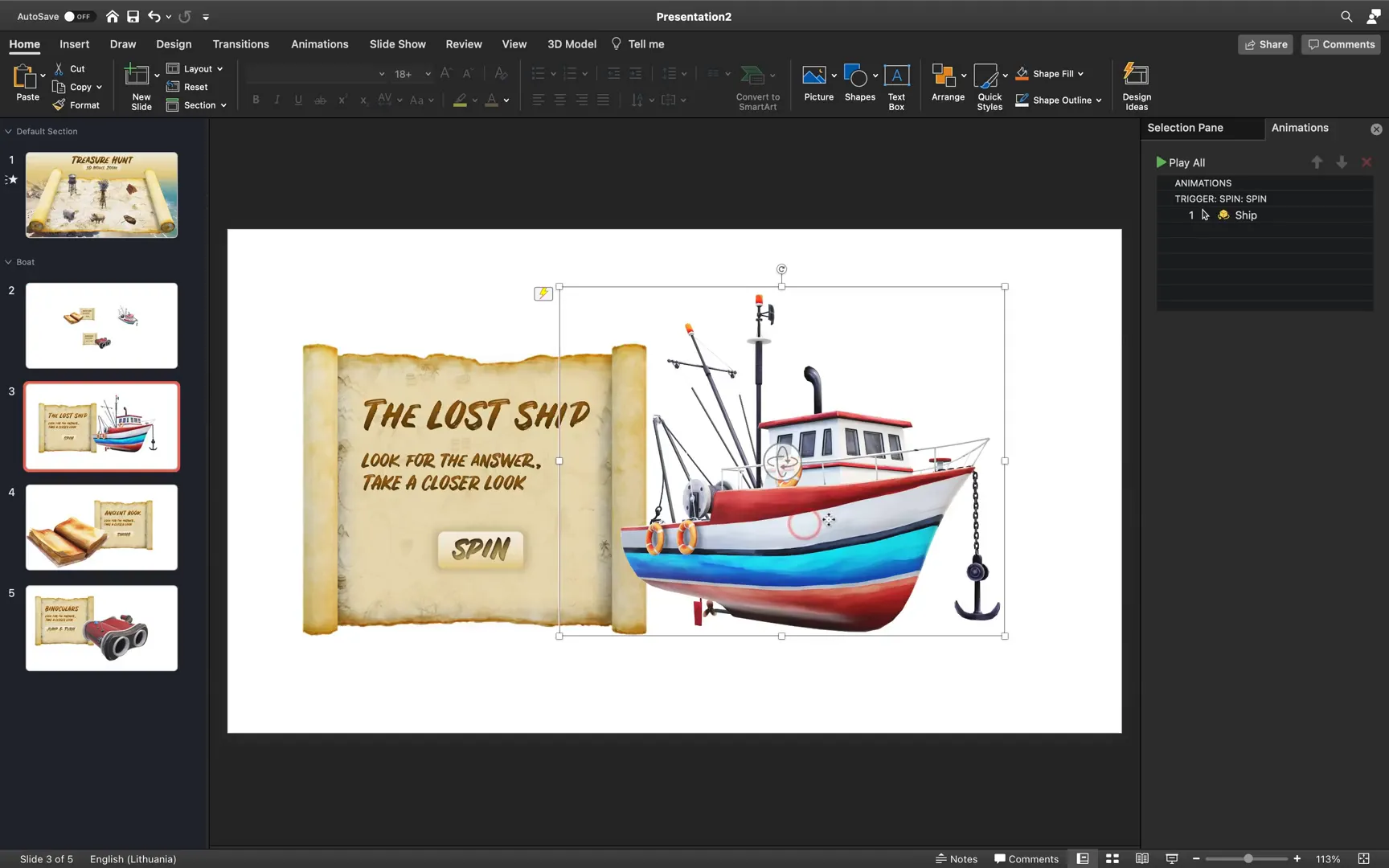Open the Section dropdown

(x=197, y=105)
